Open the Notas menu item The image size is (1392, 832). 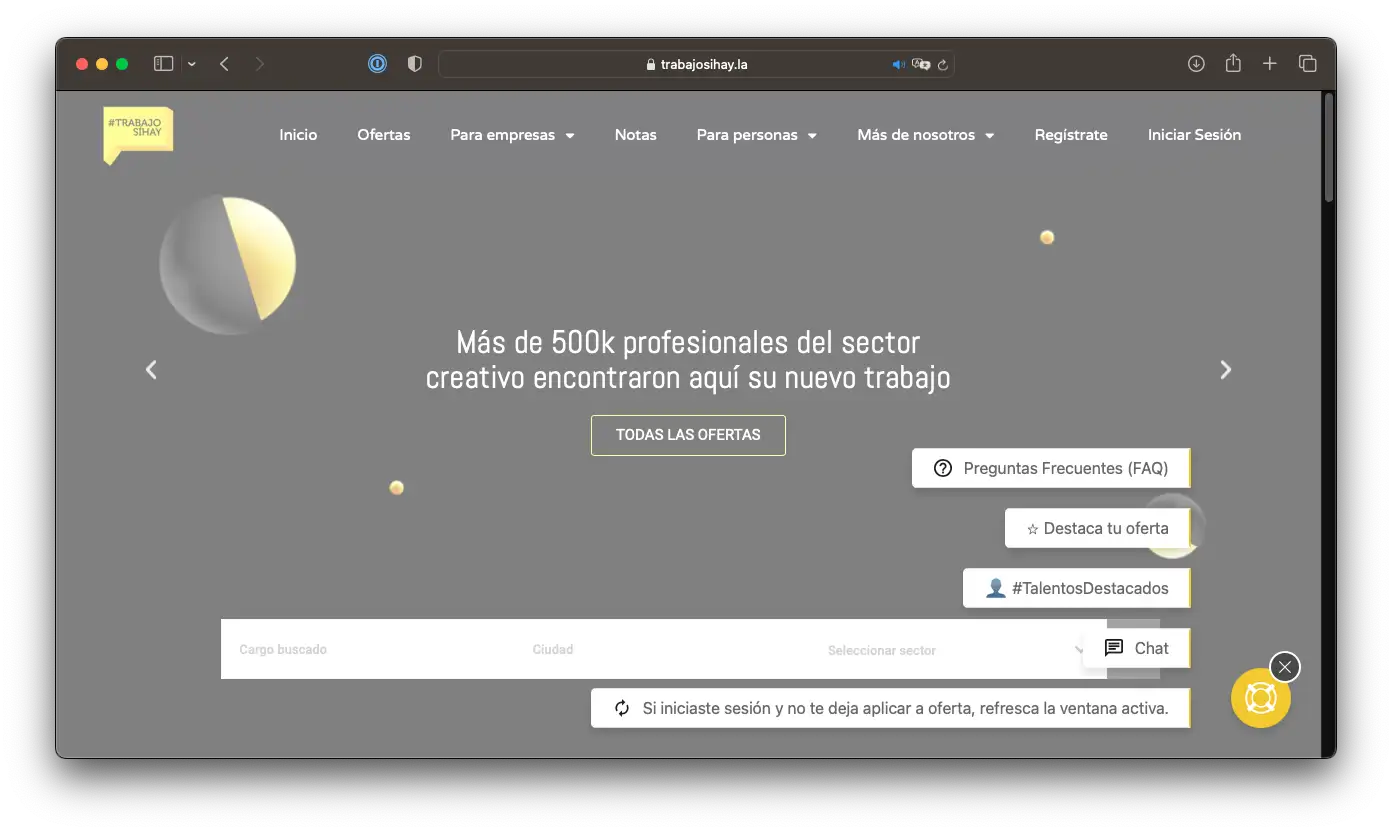(x=635, y=135)
